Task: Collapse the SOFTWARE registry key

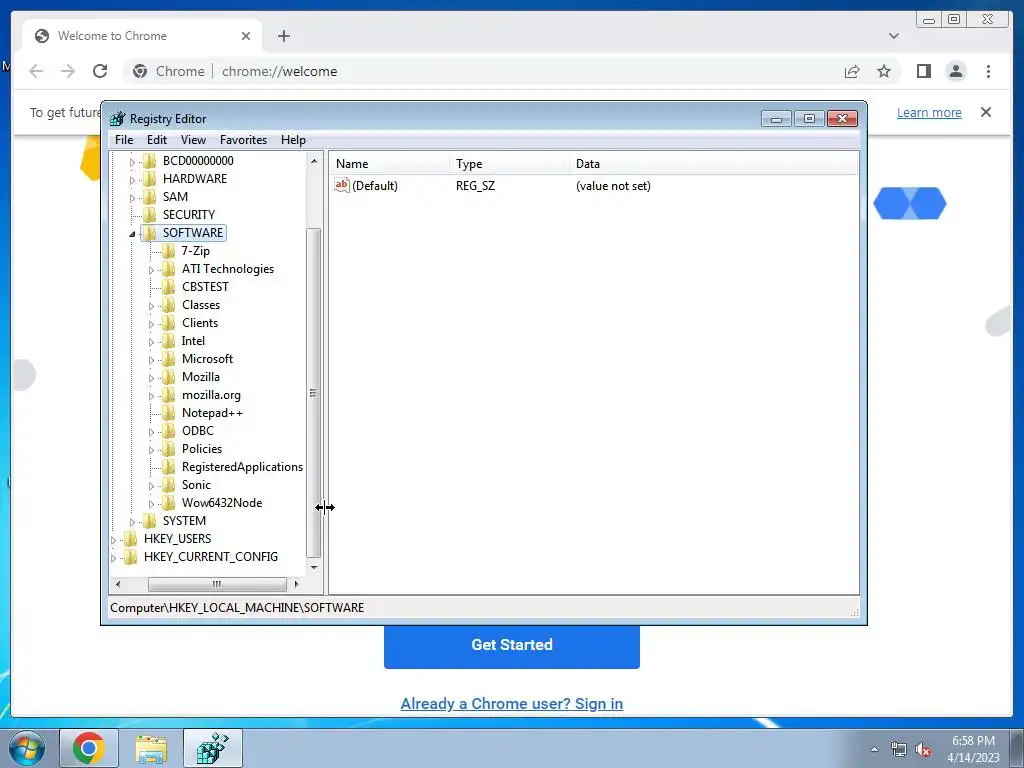Action: click(133, 234)
